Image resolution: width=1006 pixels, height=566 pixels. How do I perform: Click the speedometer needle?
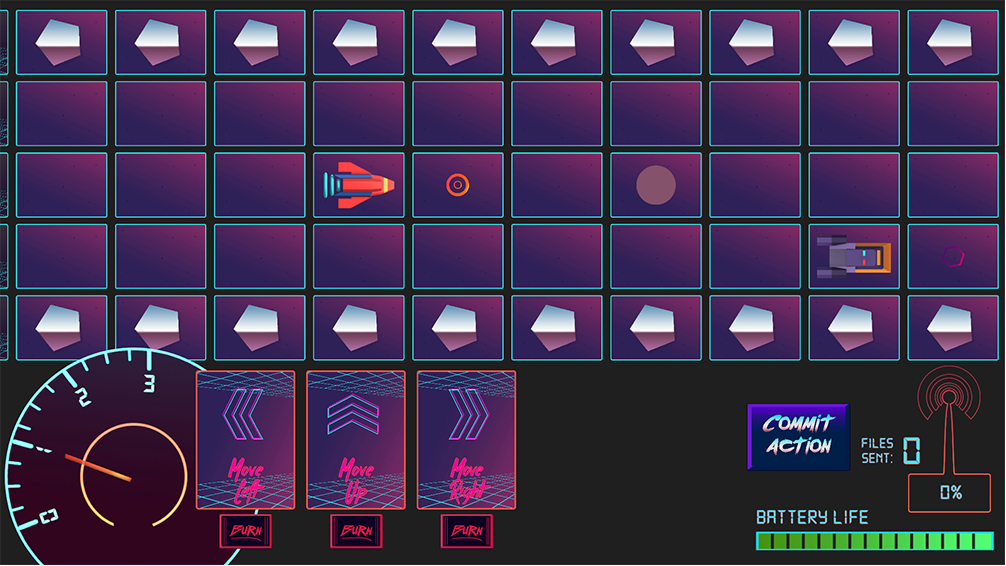pyautogui.click(x=98, y=468)
